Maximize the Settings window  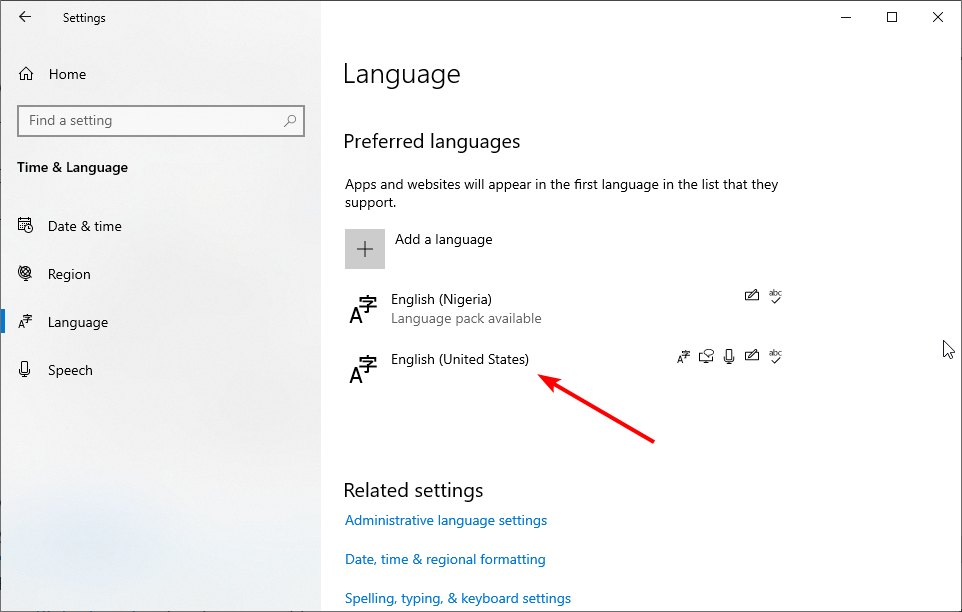tap(892, 17)
